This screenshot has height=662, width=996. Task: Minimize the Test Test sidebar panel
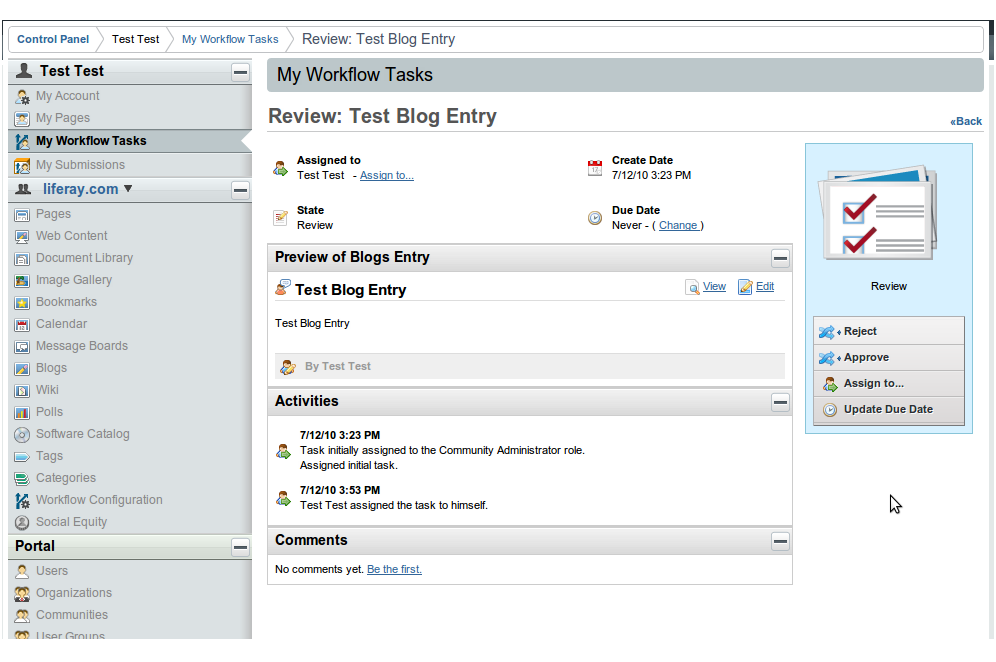pos(240,72)
